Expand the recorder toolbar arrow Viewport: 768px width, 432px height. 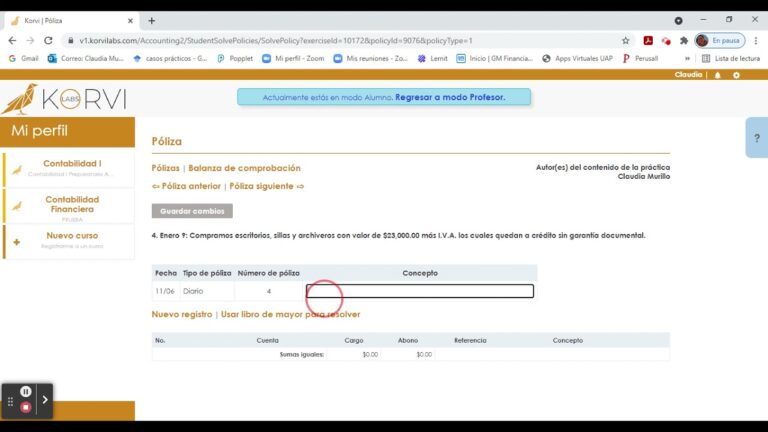click(x=45, y=399)
